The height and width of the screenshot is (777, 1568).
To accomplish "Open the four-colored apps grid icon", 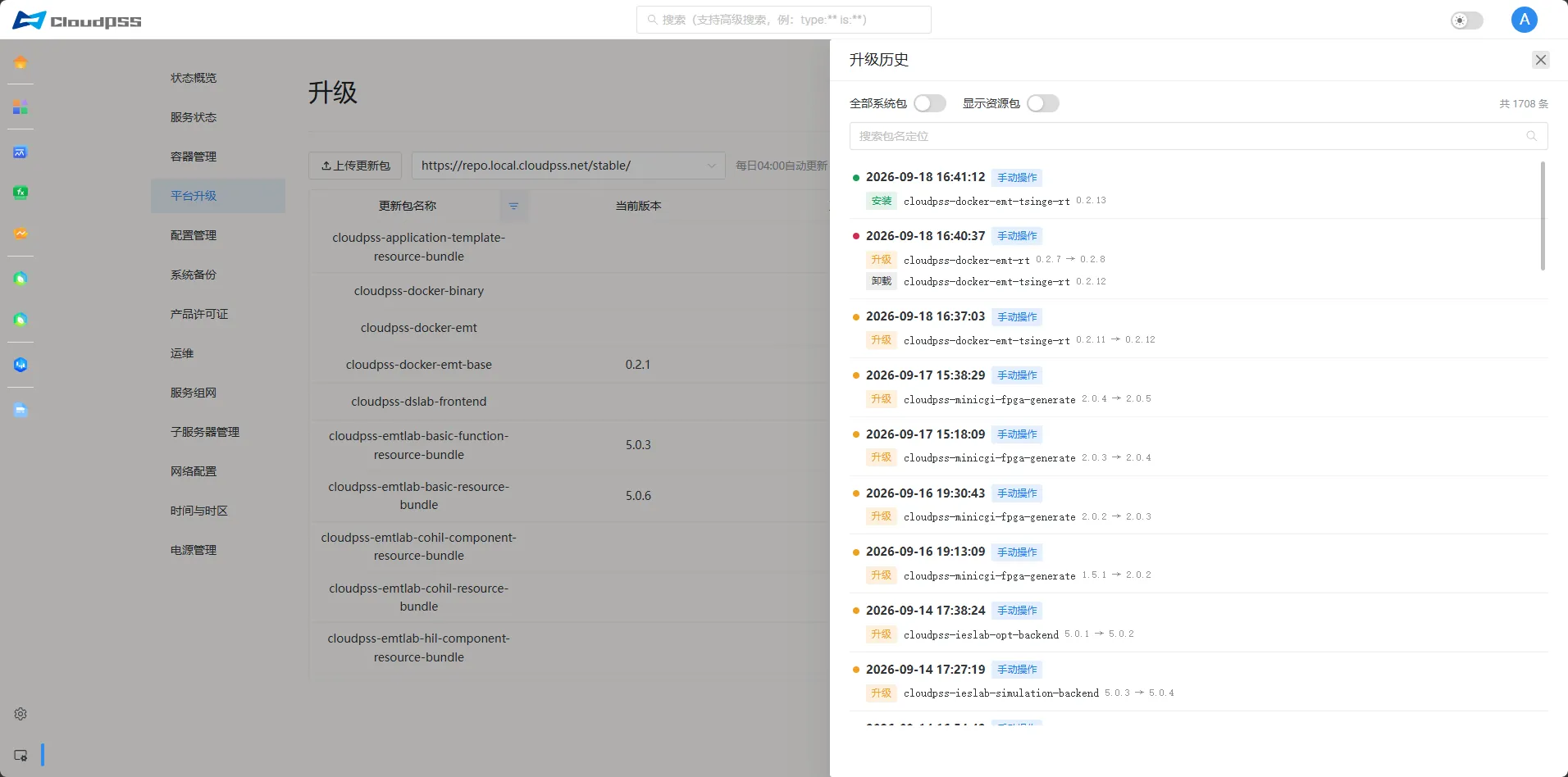I will [21, 107].
